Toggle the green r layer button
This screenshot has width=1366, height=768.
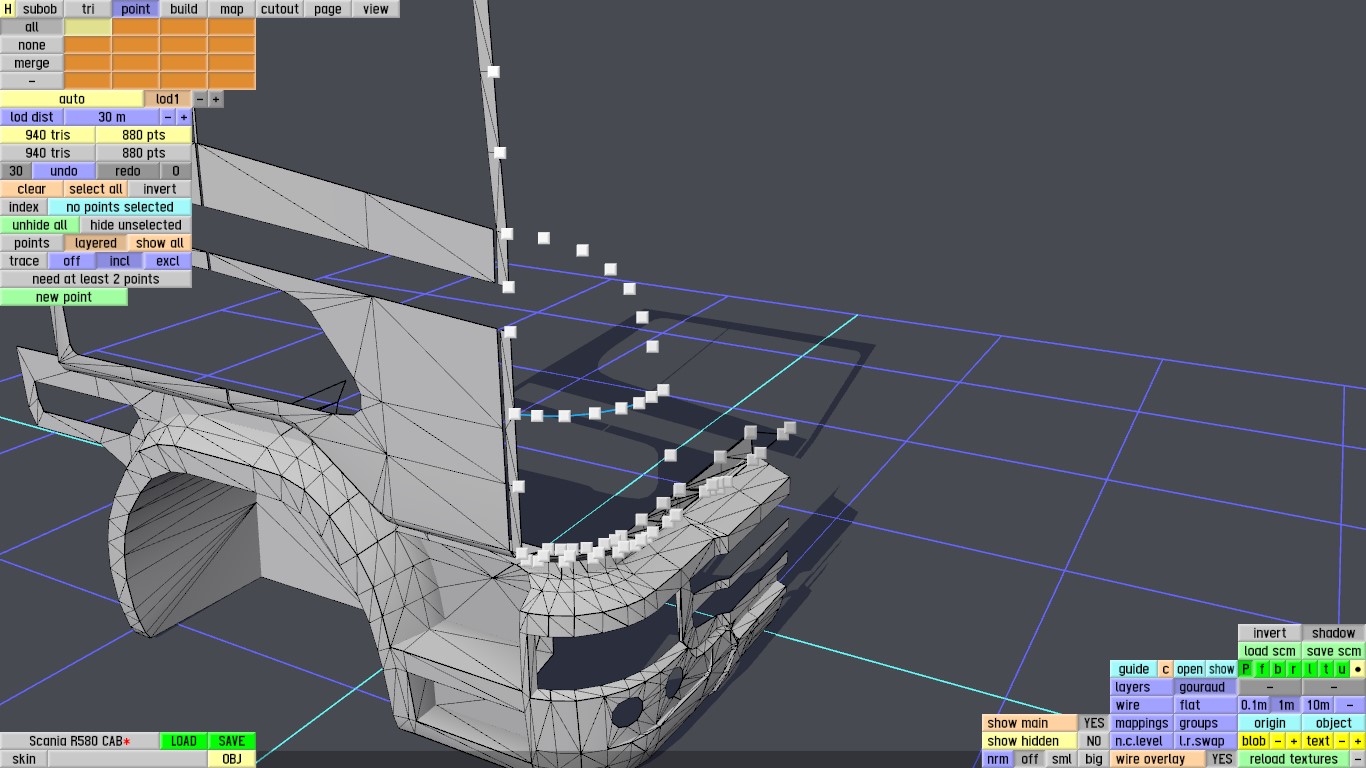click(x=1294, y=669)
